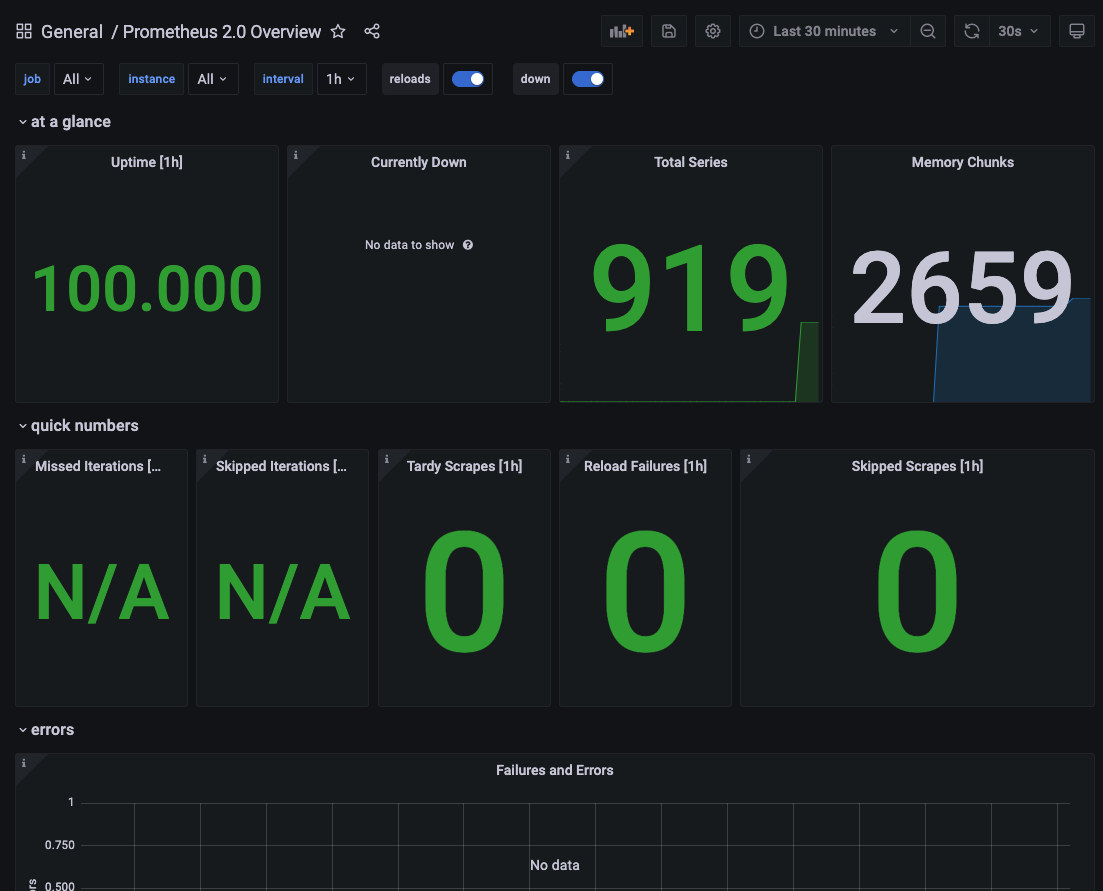Screen dimensions: 1103x891
Task: Collapse the quick numbers row
Action: (79, 425)
